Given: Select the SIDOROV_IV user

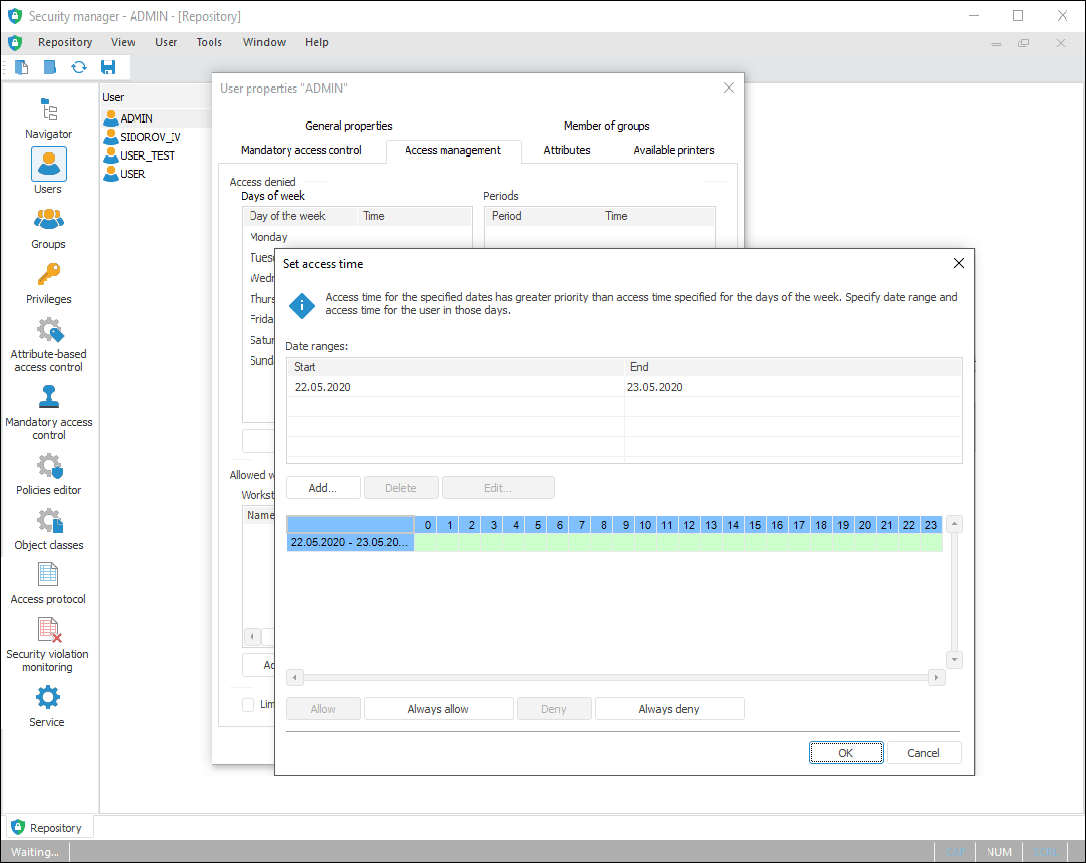Looking at the screenshot, I should tap(142, 137).
